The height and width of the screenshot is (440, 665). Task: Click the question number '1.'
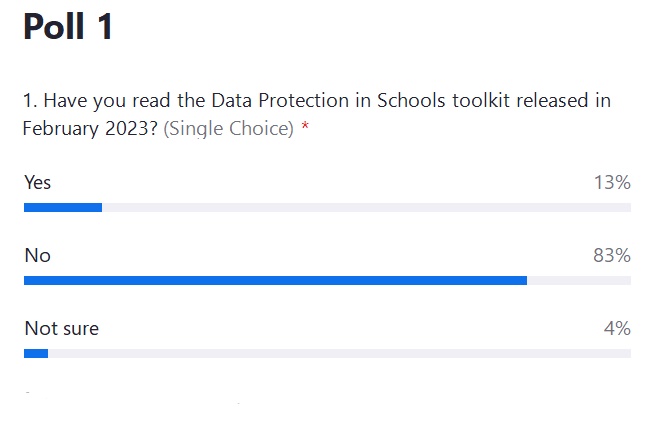pos(31,101)
